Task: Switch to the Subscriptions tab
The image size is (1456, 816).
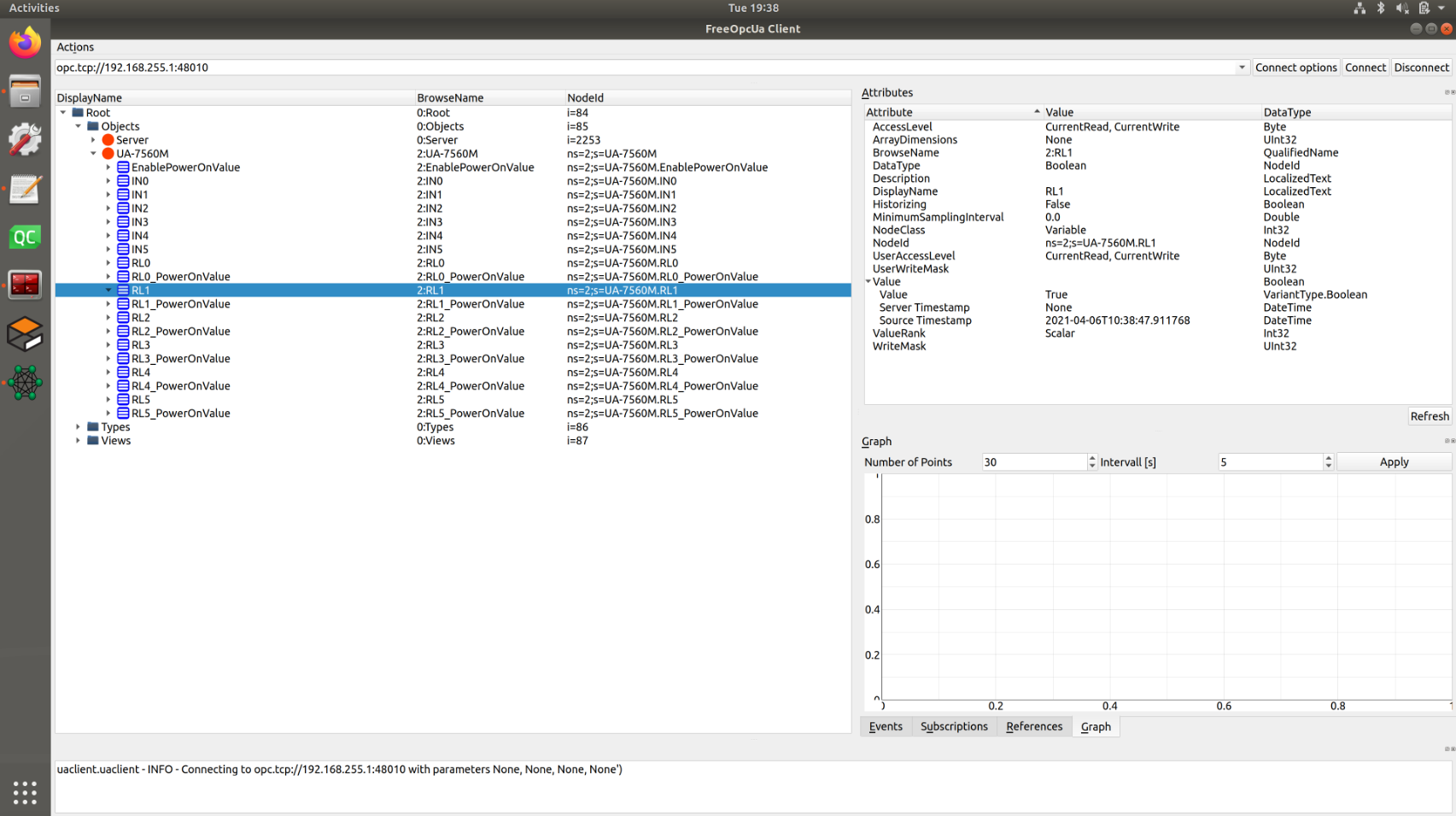Action: tap(953, 726)
